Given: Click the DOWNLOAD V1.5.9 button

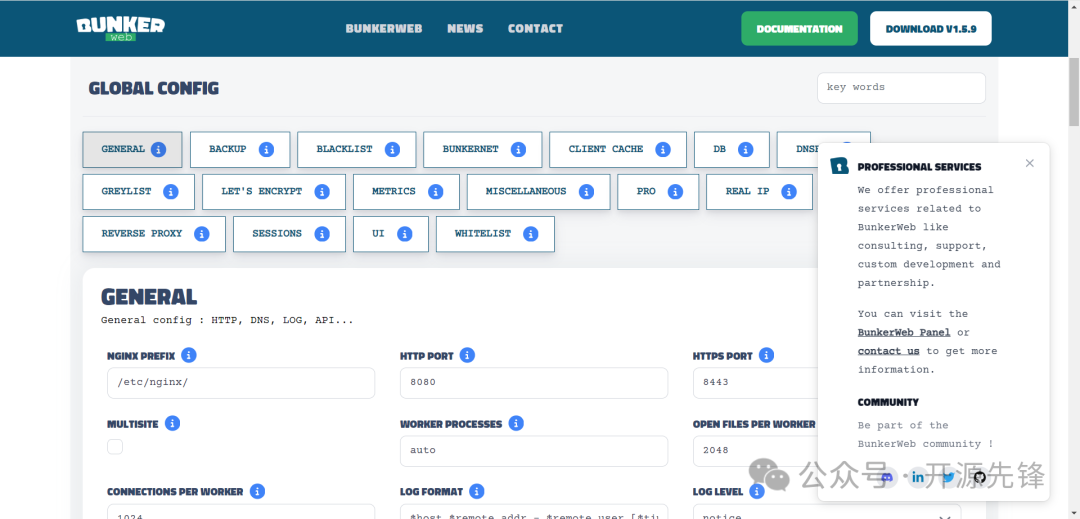Looking at the screenshot, I should click(x=931, y=29).
